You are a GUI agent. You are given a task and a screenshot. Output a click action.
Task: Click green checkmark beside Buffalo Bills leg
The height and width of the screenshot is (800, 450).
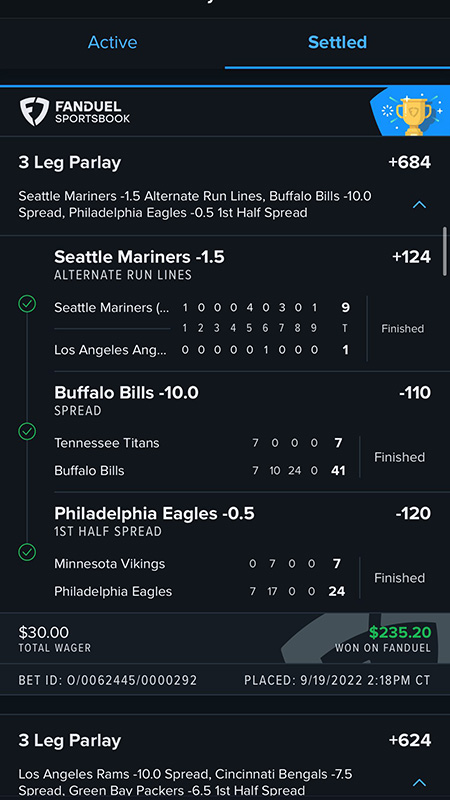[x=27, y=431]
